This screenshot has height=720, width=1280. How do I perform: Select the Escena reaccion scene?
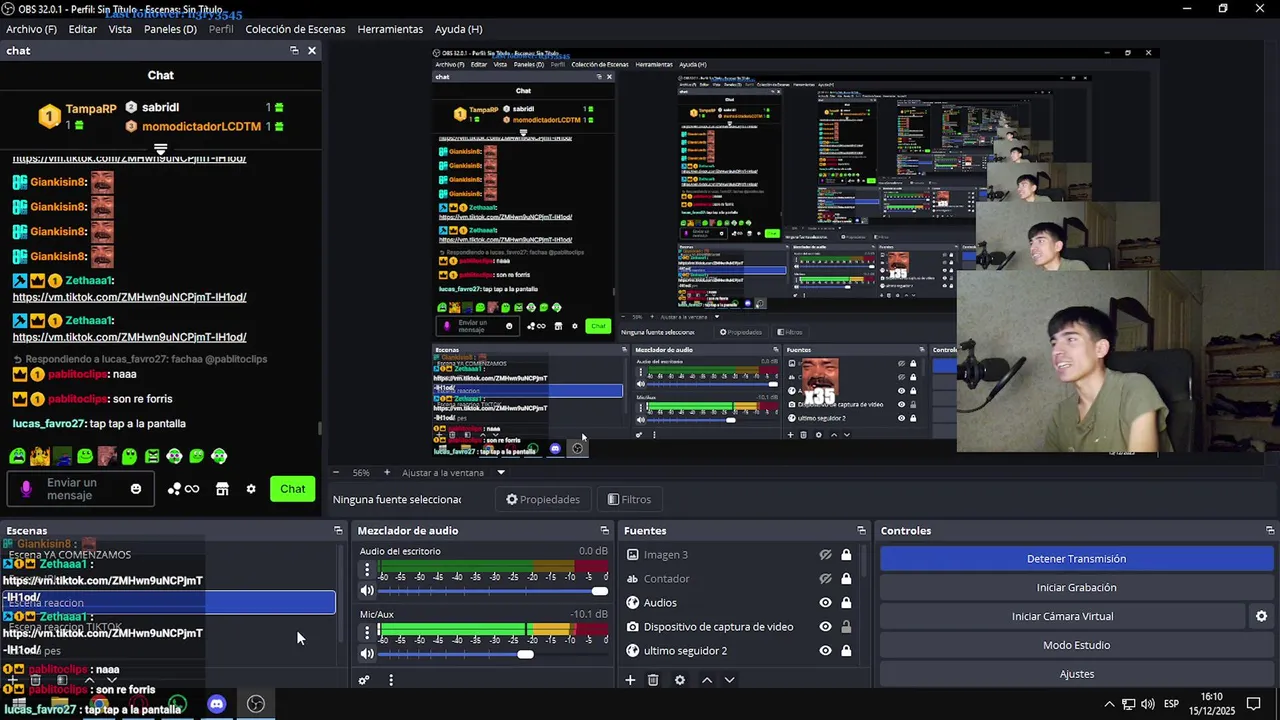pos(168,602)
